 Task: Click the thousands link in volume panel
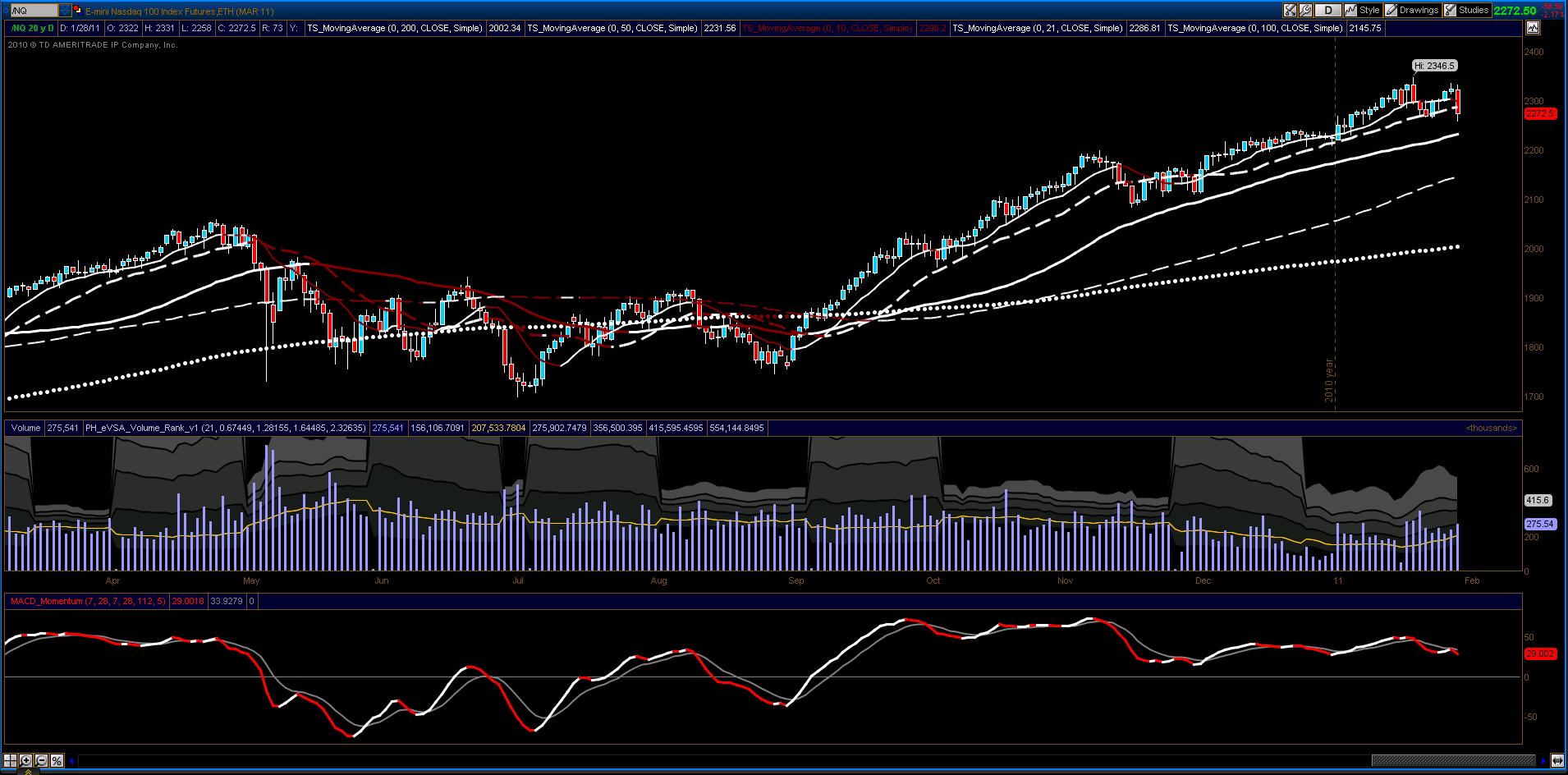coord(1492,428)
